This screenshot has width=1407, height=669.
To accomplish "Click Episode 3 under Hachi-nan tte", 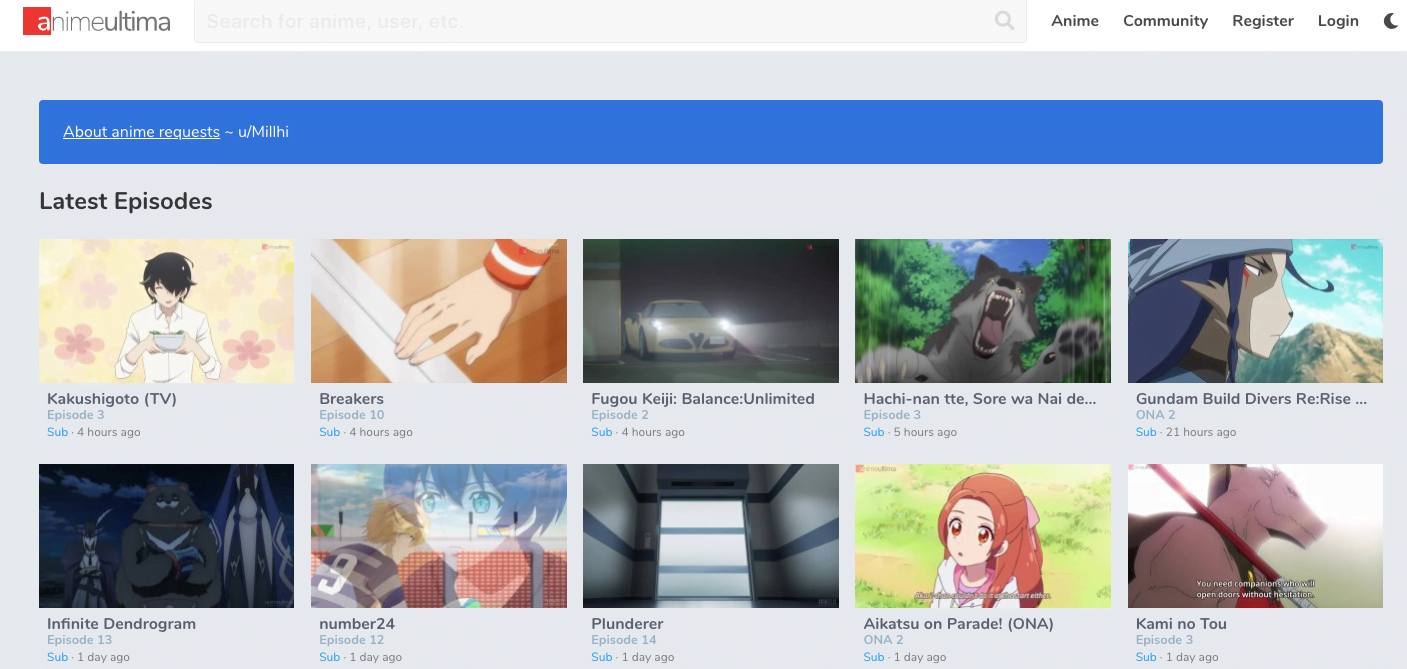I will click(892, 415).
